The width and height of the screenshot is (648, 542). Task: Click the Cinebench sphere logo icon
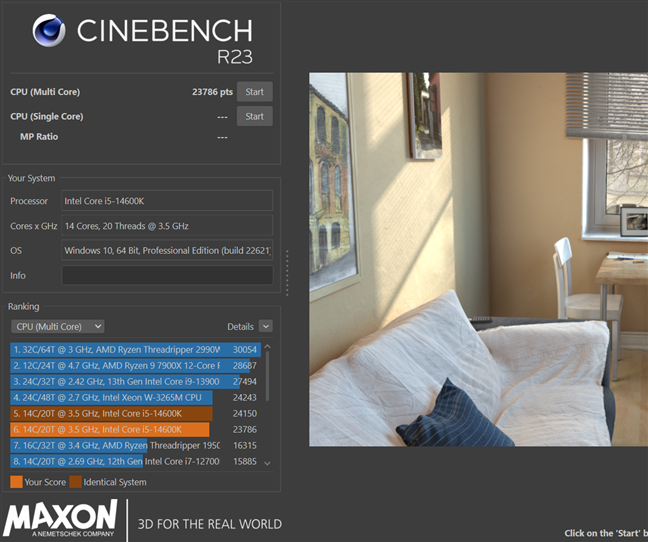[49, 30]
